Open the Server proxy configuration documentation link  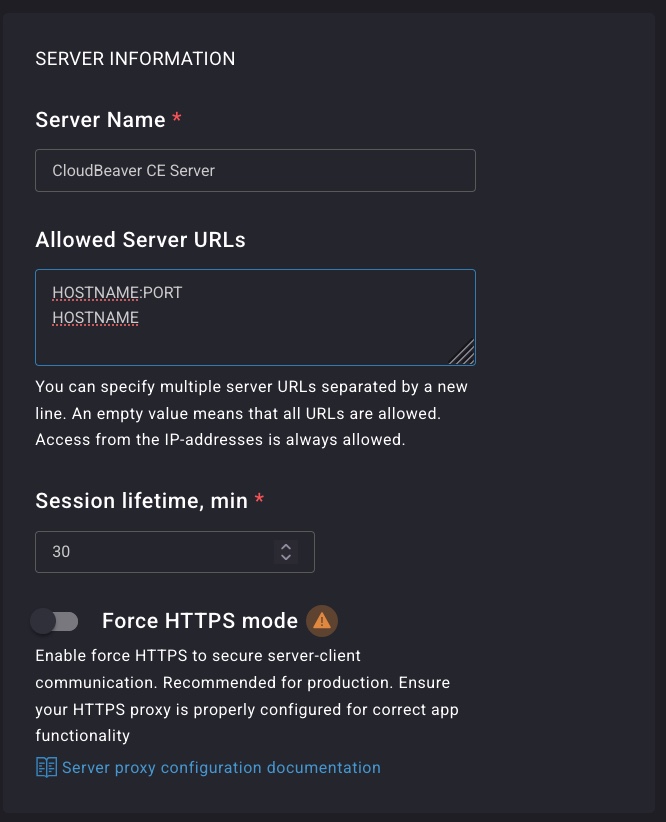pos(221,768)
